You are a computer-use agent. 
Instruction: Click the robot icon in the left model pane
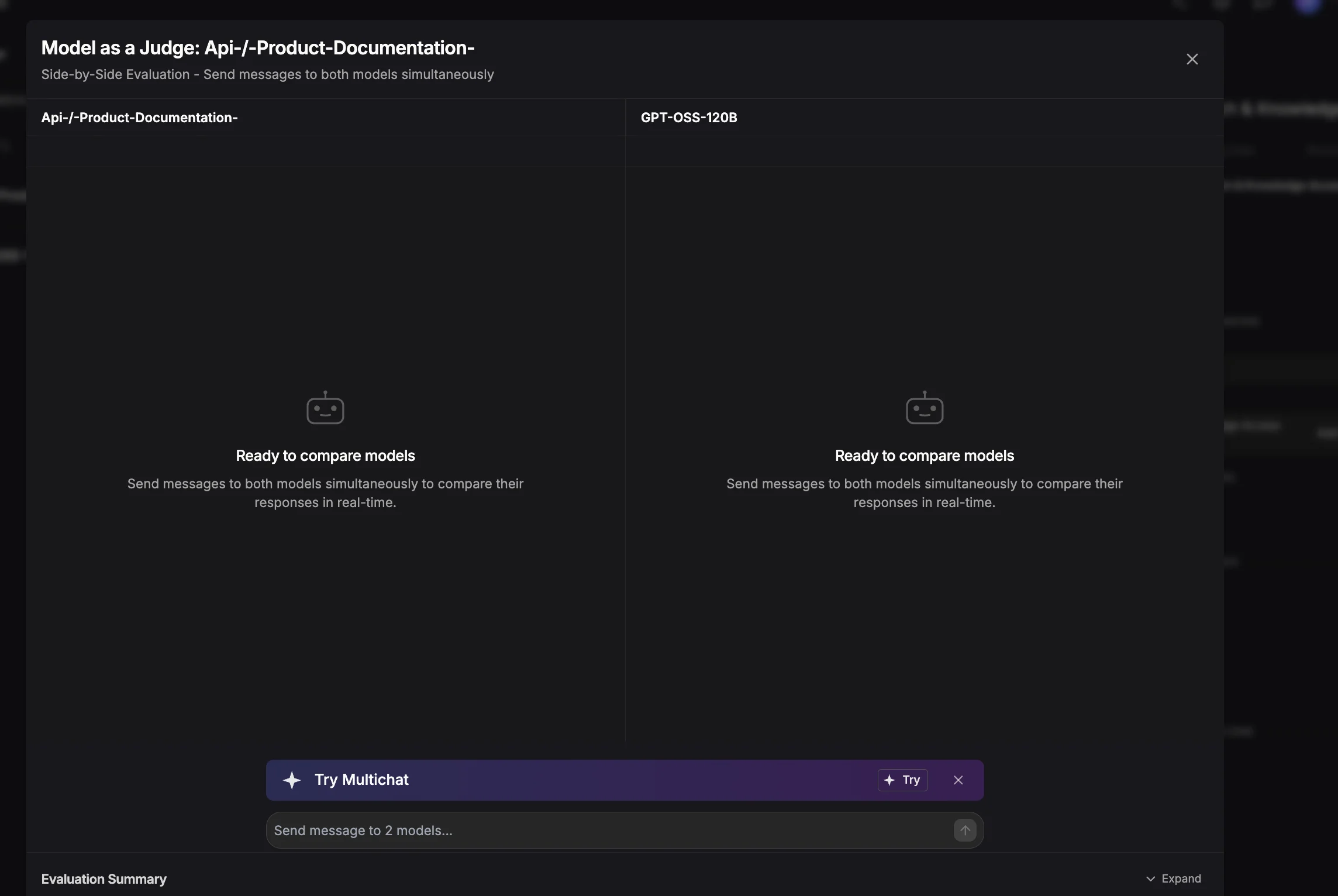[x=325, y=408]
